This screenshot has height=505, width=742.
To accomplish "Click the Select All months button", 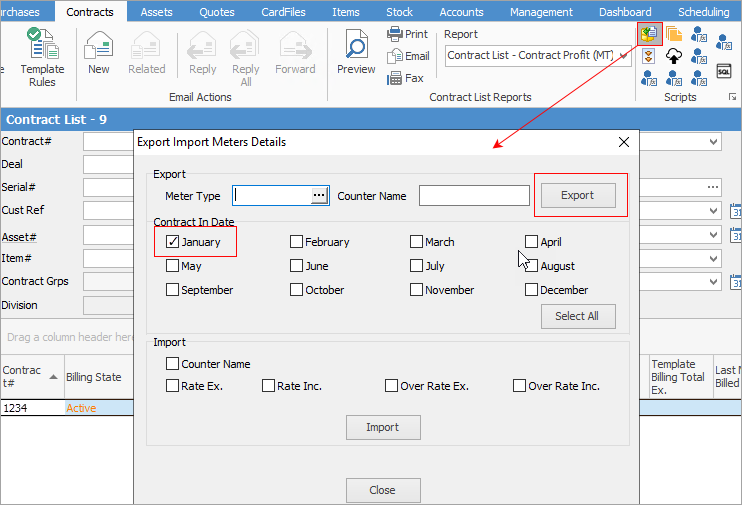I will pos(577,316).
